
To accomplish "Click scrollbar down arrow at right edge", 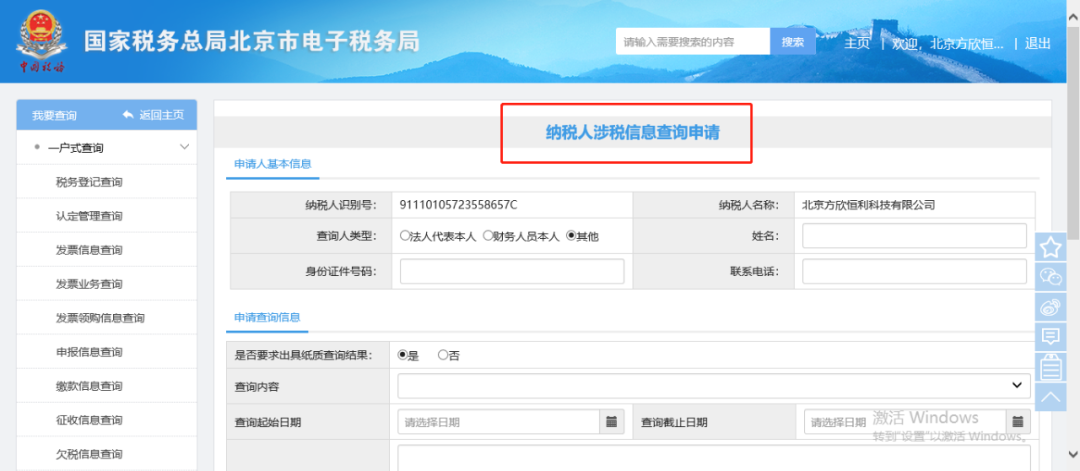I will (1072, 454).
